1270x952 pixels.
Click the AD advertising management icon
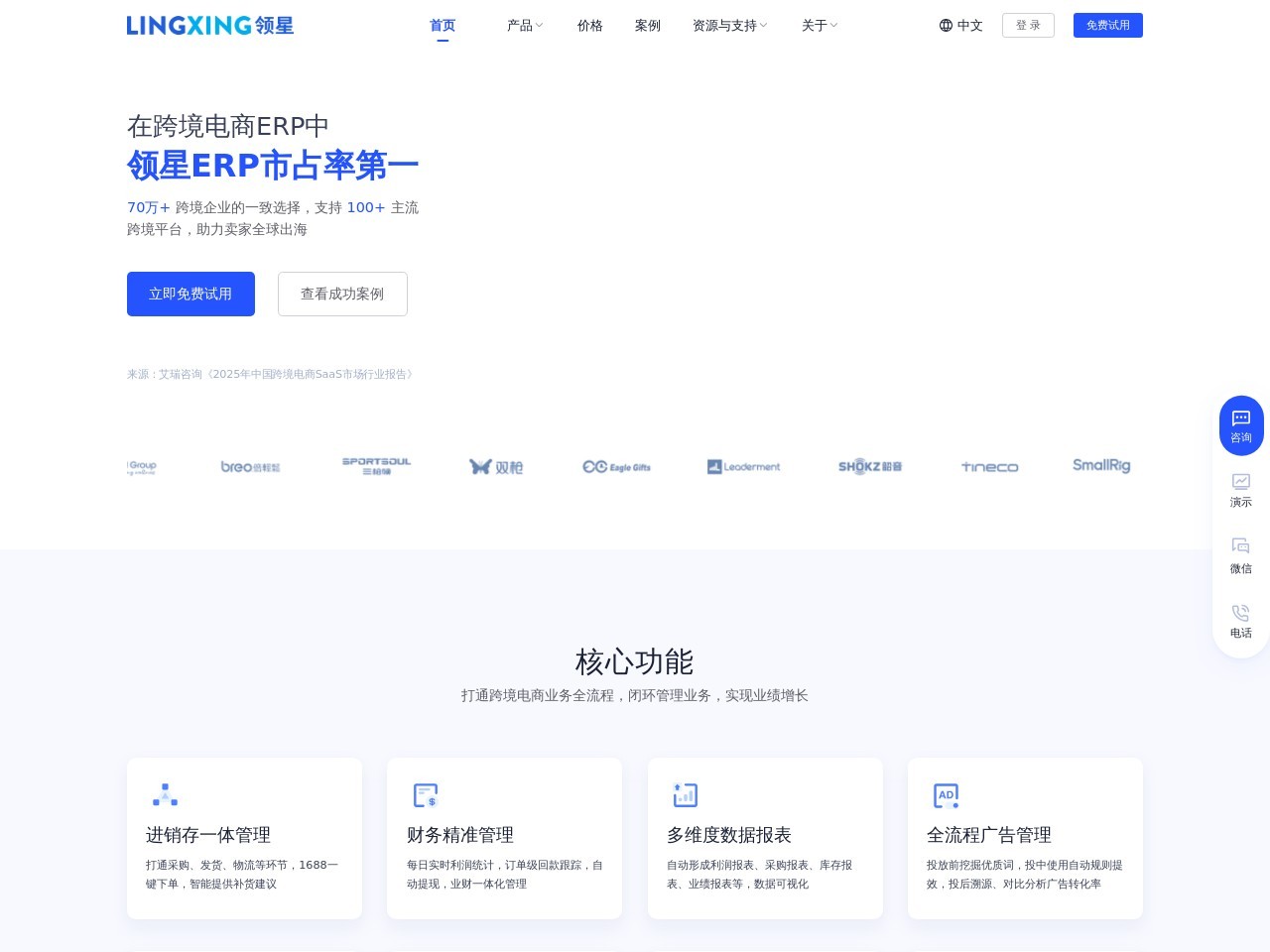tap(947, 795)
